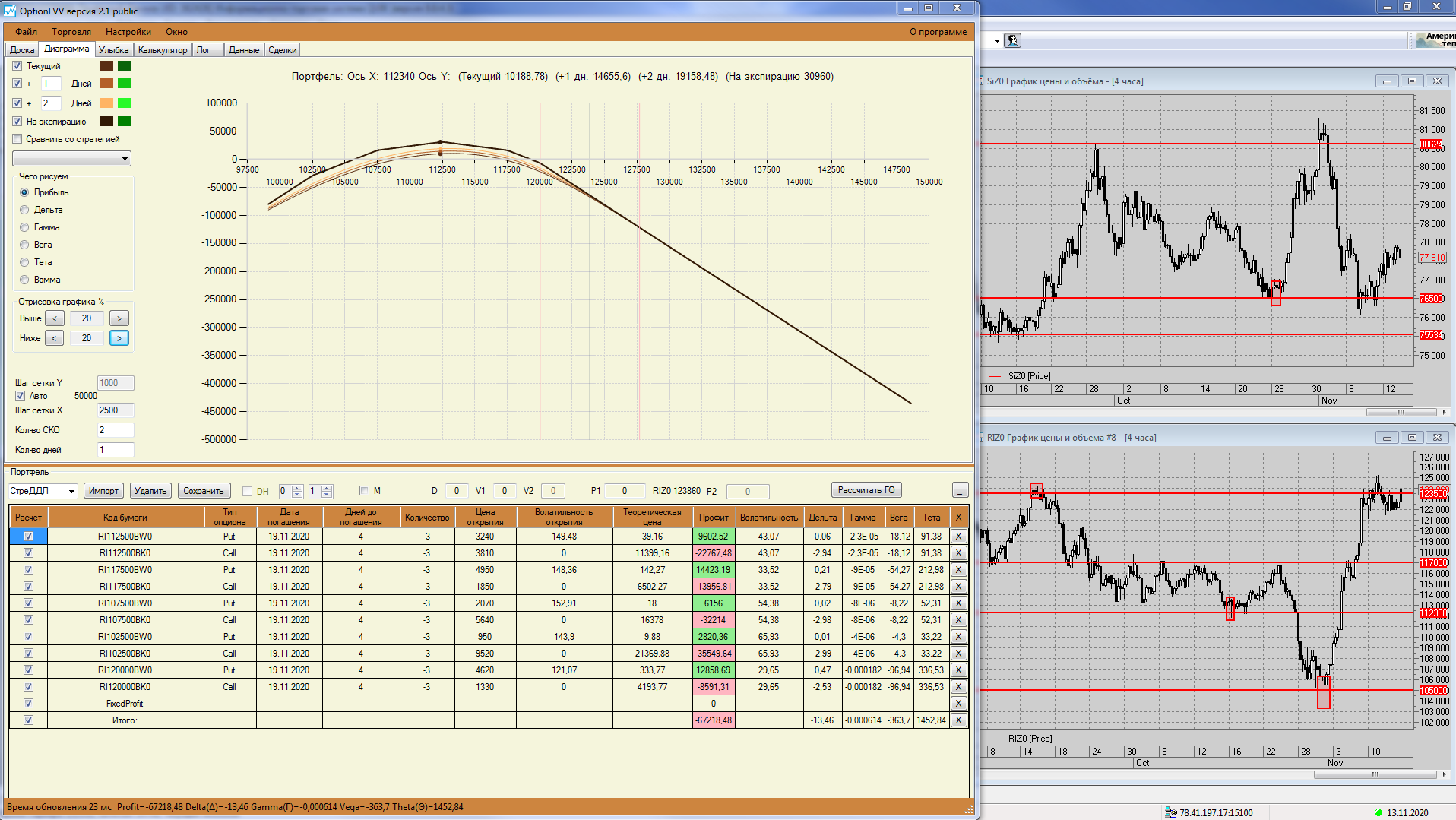
Task: Enable Сравнить со стратегией checkbox
Action: pyautogui.click(x=17, y=139)
